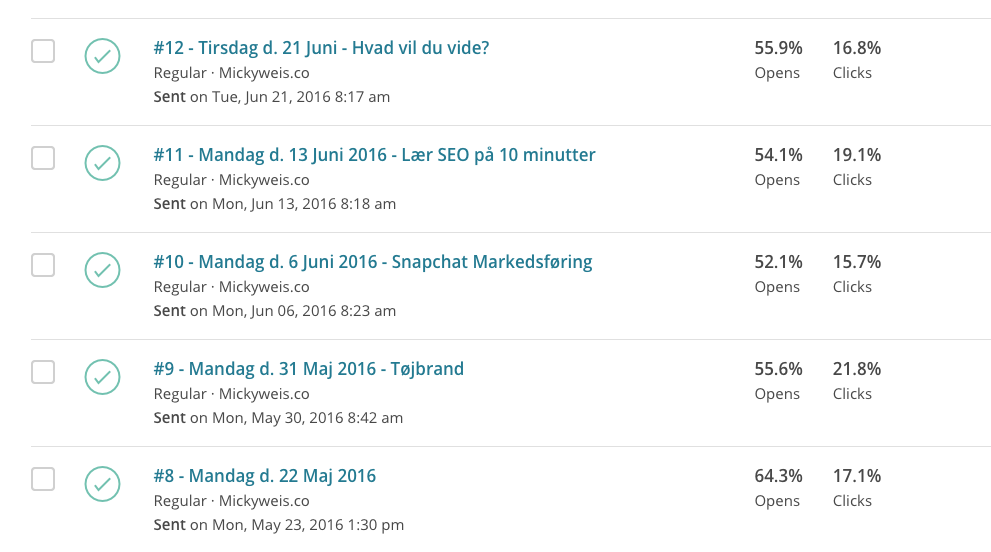Click sent-status checkmark icon for campaign #8
The image size is (991, 552).
[102, 483]
